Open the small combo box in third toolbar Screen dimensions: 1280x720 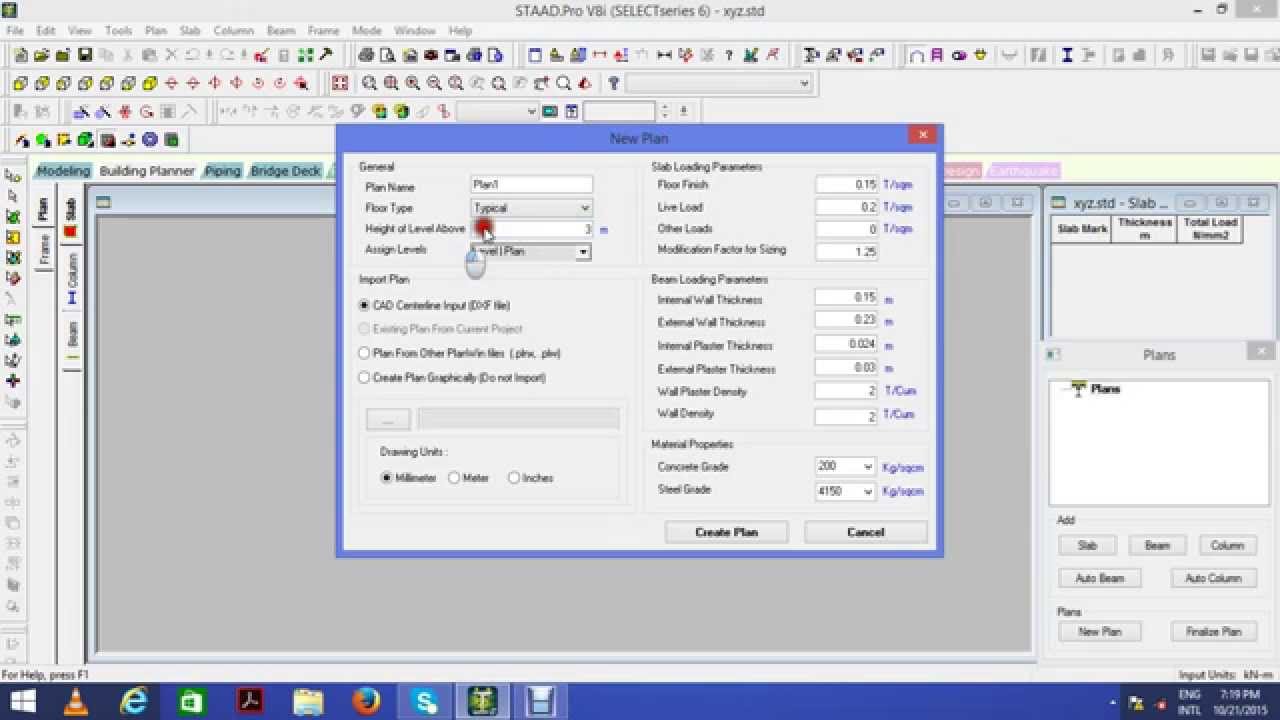[x=496, y=112]
